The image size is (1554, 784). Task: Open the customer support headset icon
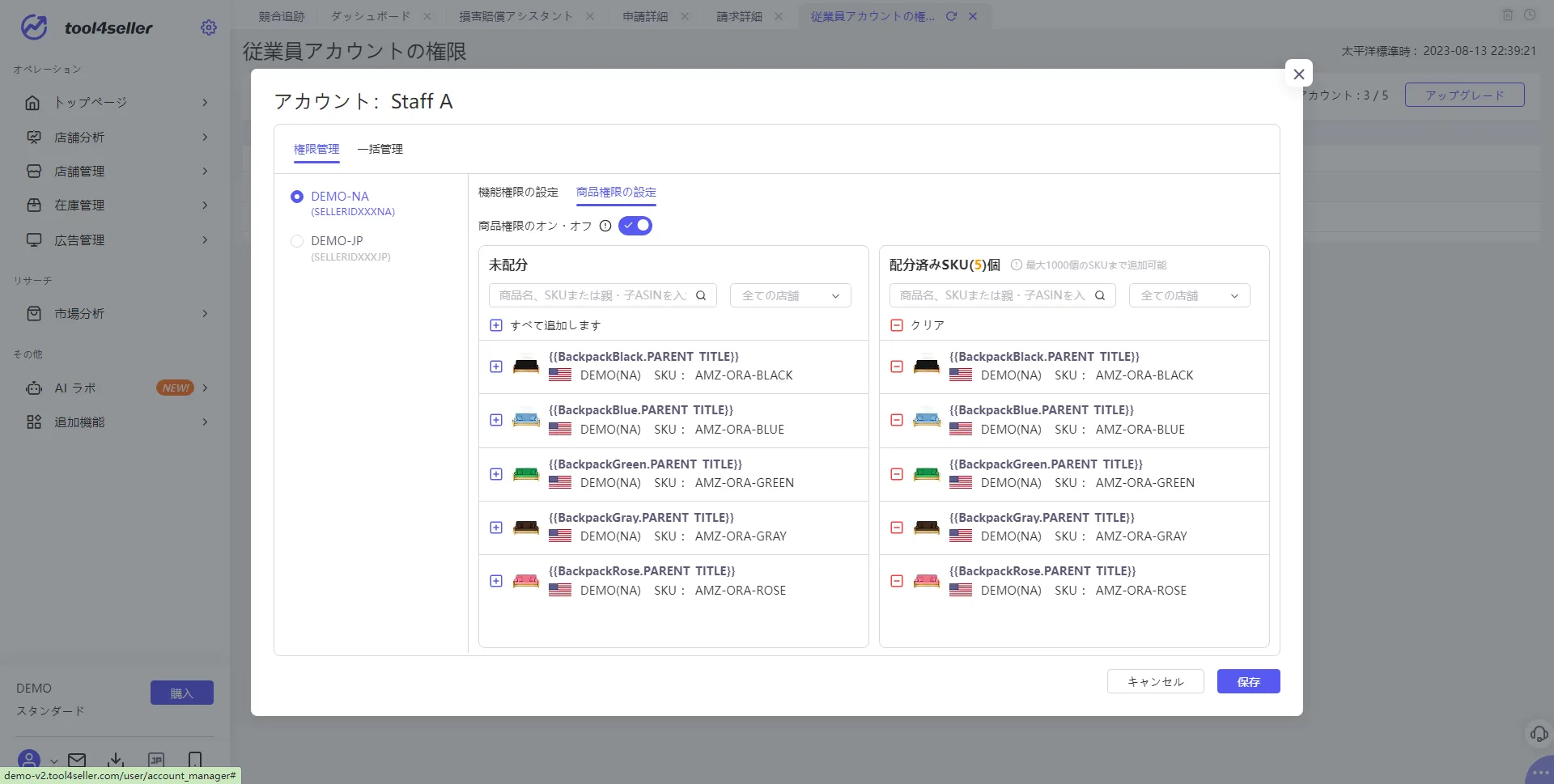pos(1539,734)
